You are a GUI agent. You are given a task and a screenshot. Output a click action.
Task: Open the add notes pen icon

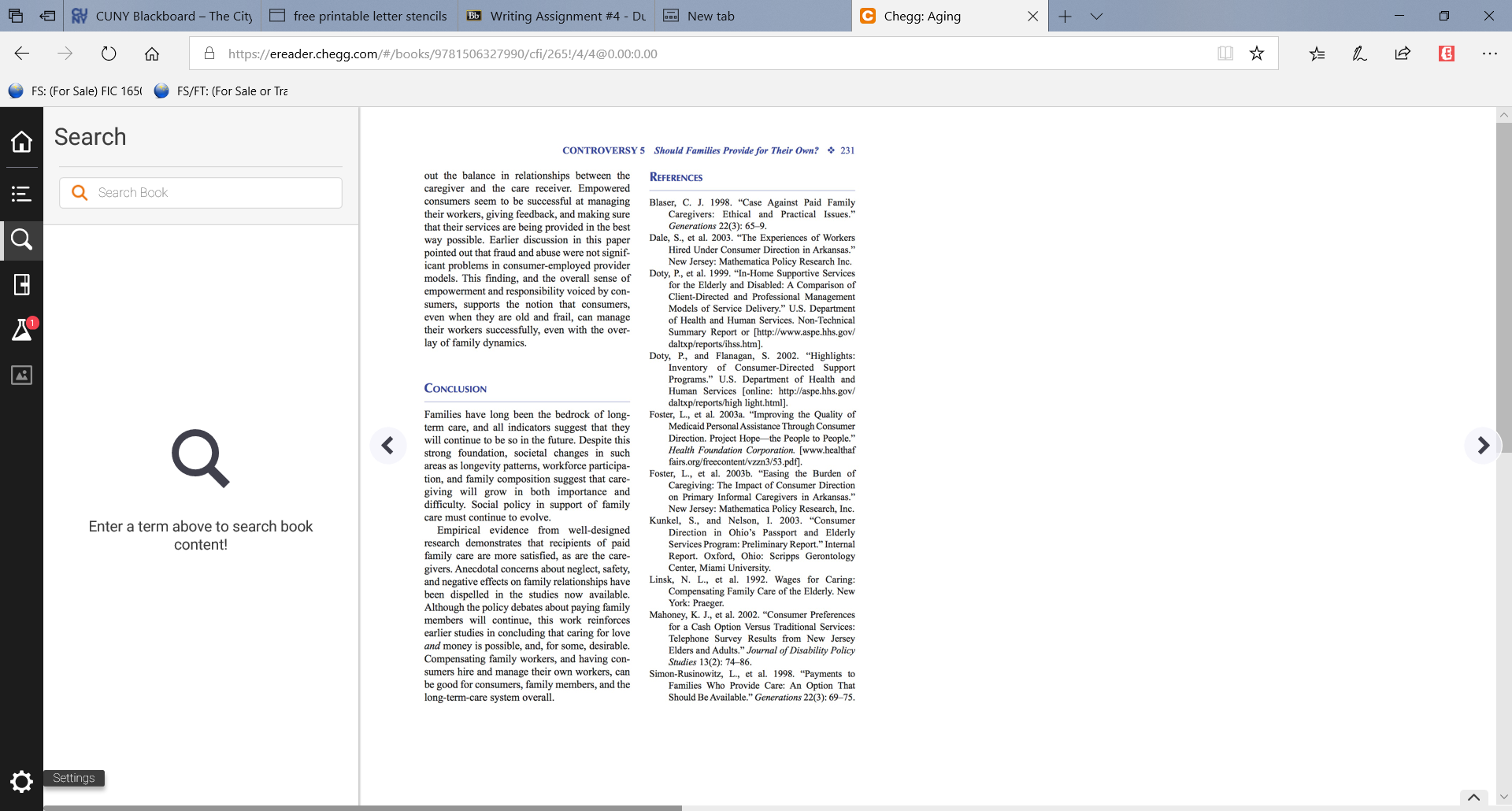[1360, 54]
